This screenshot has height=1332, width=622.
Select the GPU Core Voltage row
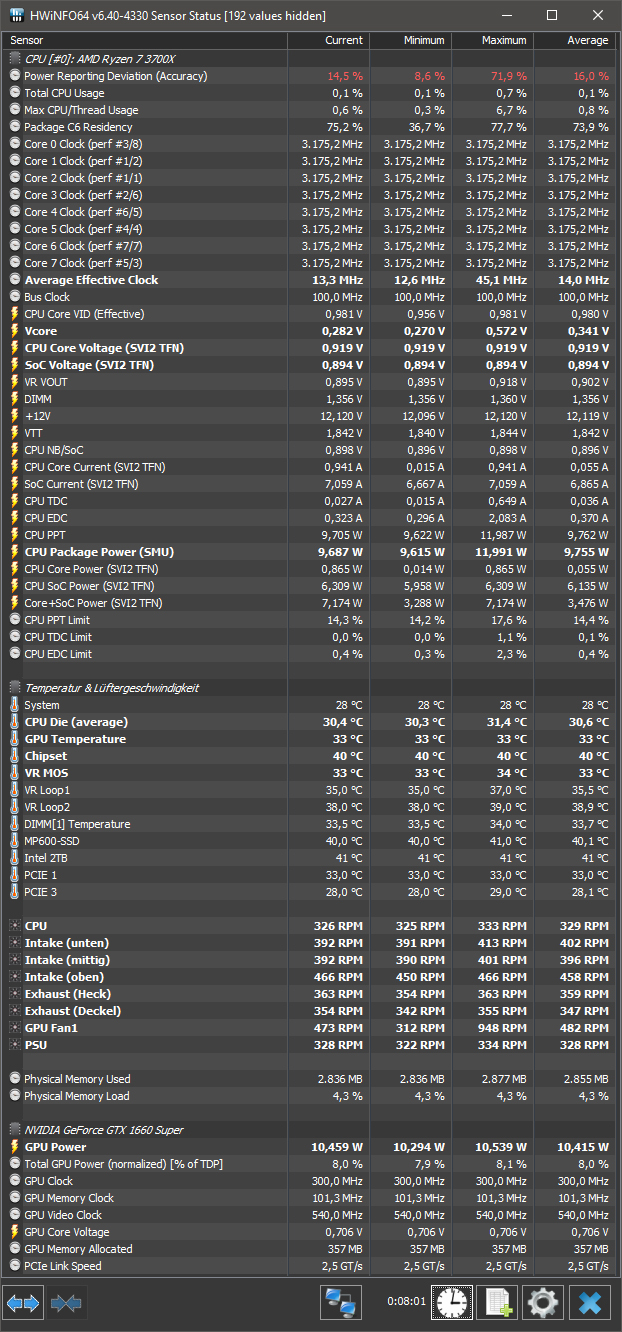click(x=309, y=1232)
